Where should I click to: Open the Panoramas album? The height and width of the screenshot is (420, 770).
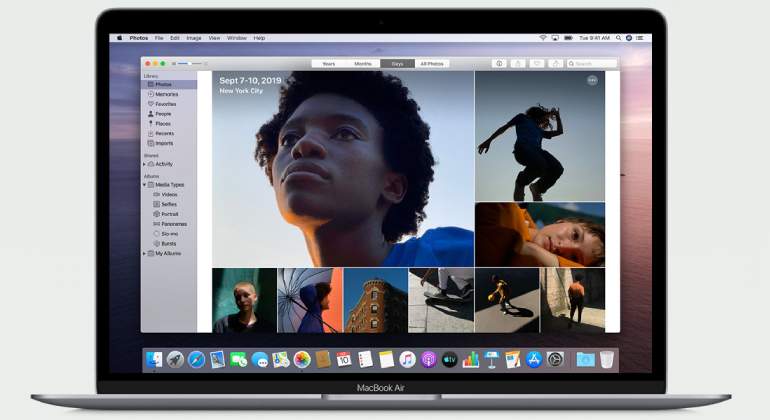pos(169,224)
